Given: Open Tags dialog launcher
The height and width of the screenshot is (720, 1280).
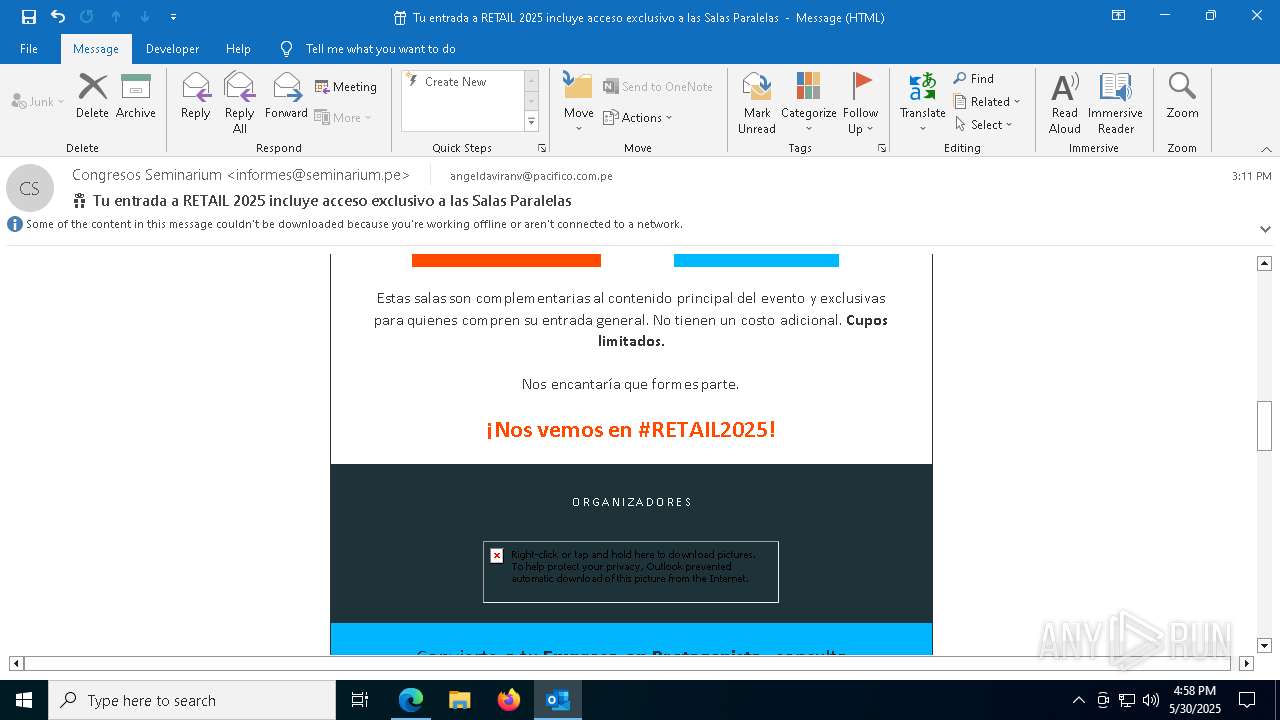Looking at the screenshot, I should [882, 148].
